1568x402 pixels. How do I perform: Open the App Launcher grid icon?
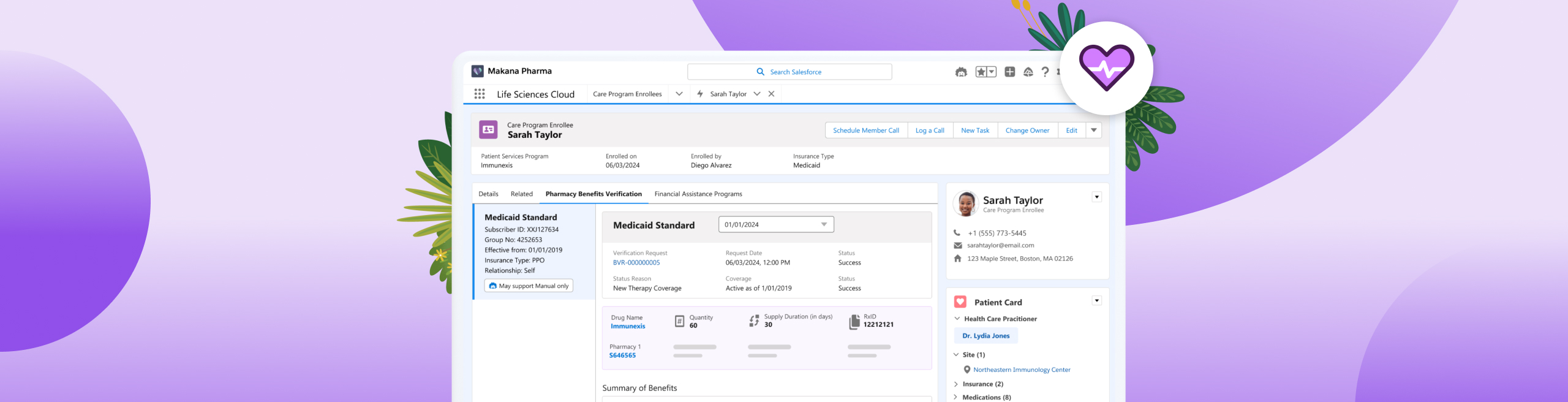click(480, 94)
